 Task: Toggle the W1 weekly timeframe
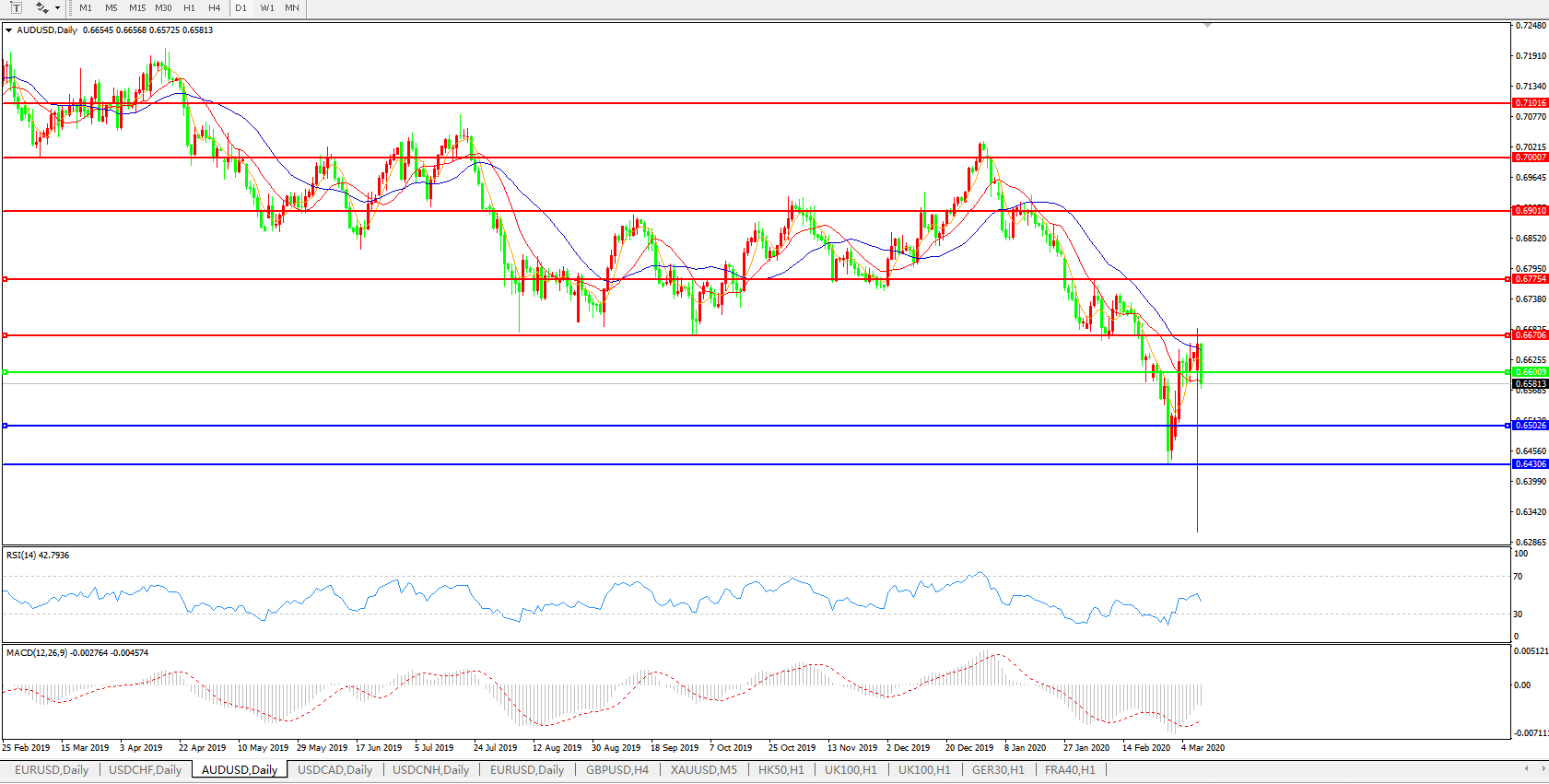tap(267, 8)
